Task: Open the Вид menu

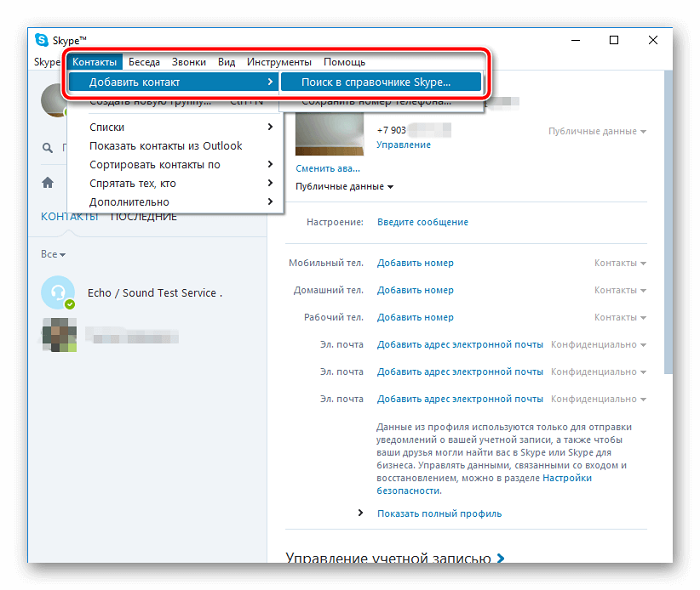Action: pos(226,62)
